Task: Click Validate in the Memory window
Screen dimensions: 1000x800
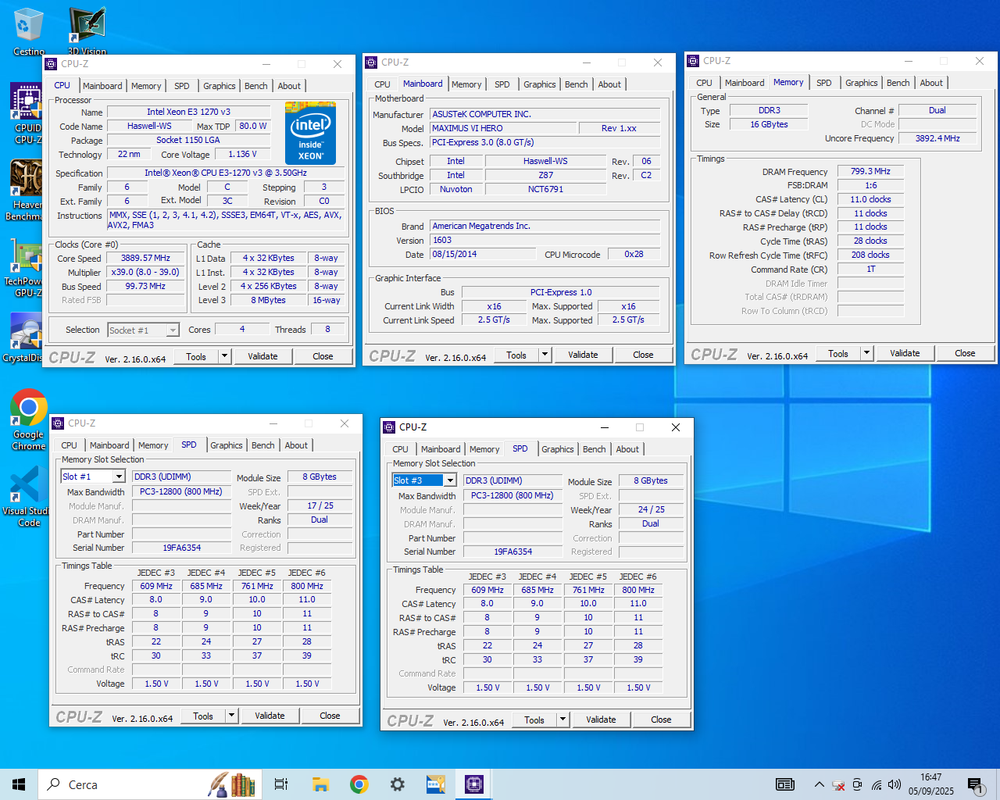Action: point(904,353)
